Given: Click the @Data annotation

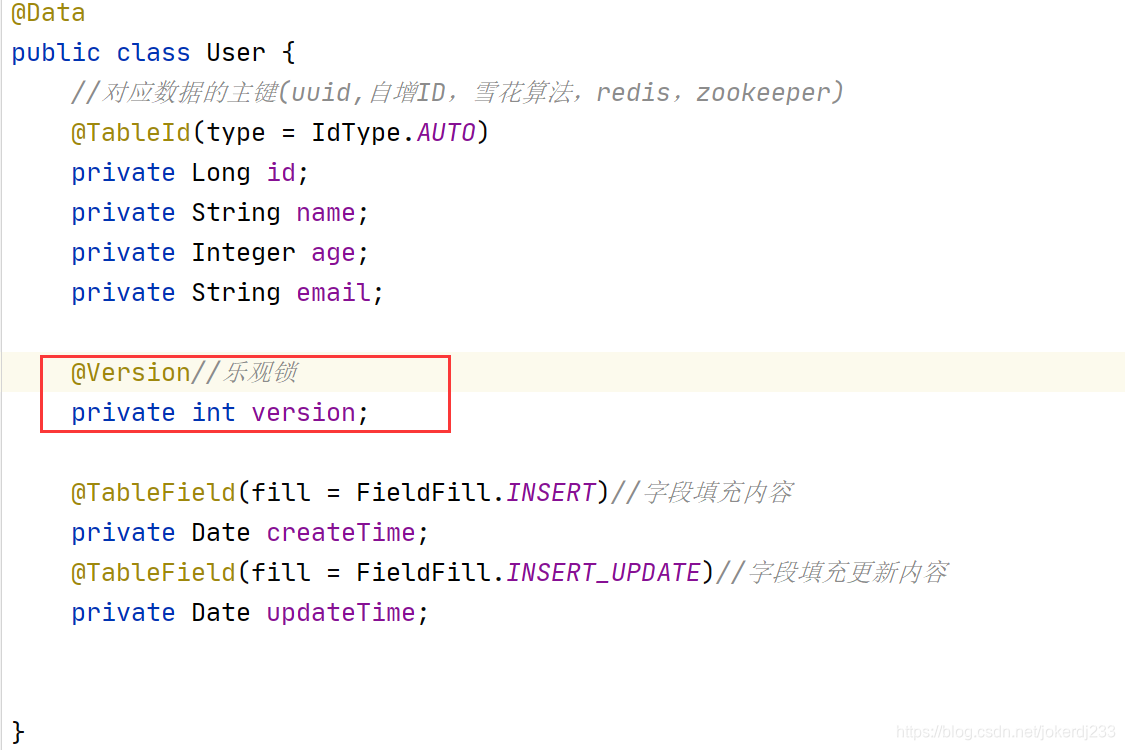Looking at the screenshot, I should pos(48,13).
